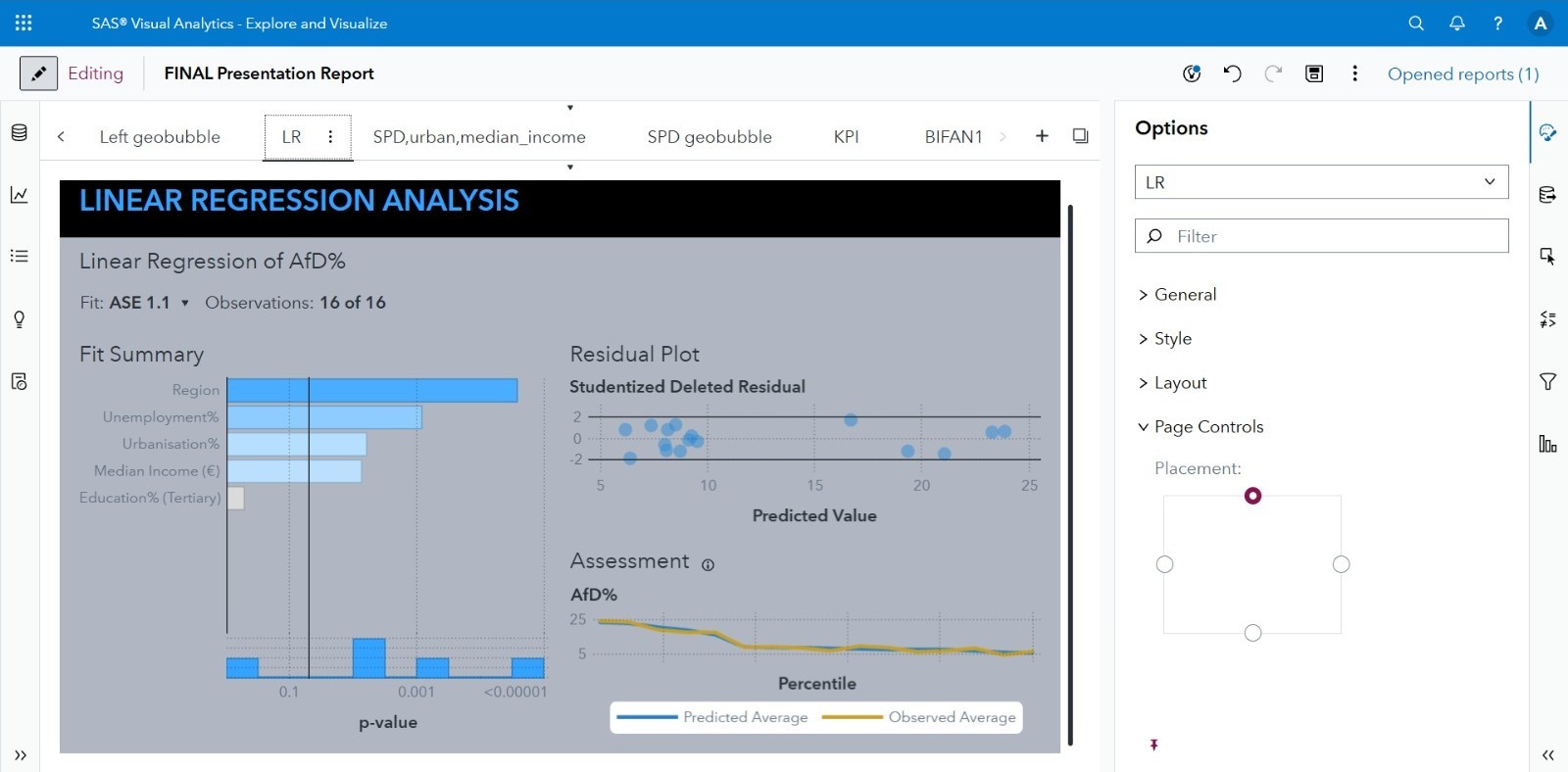
Task: Open the KPI page tab
Action: point(846,137)
